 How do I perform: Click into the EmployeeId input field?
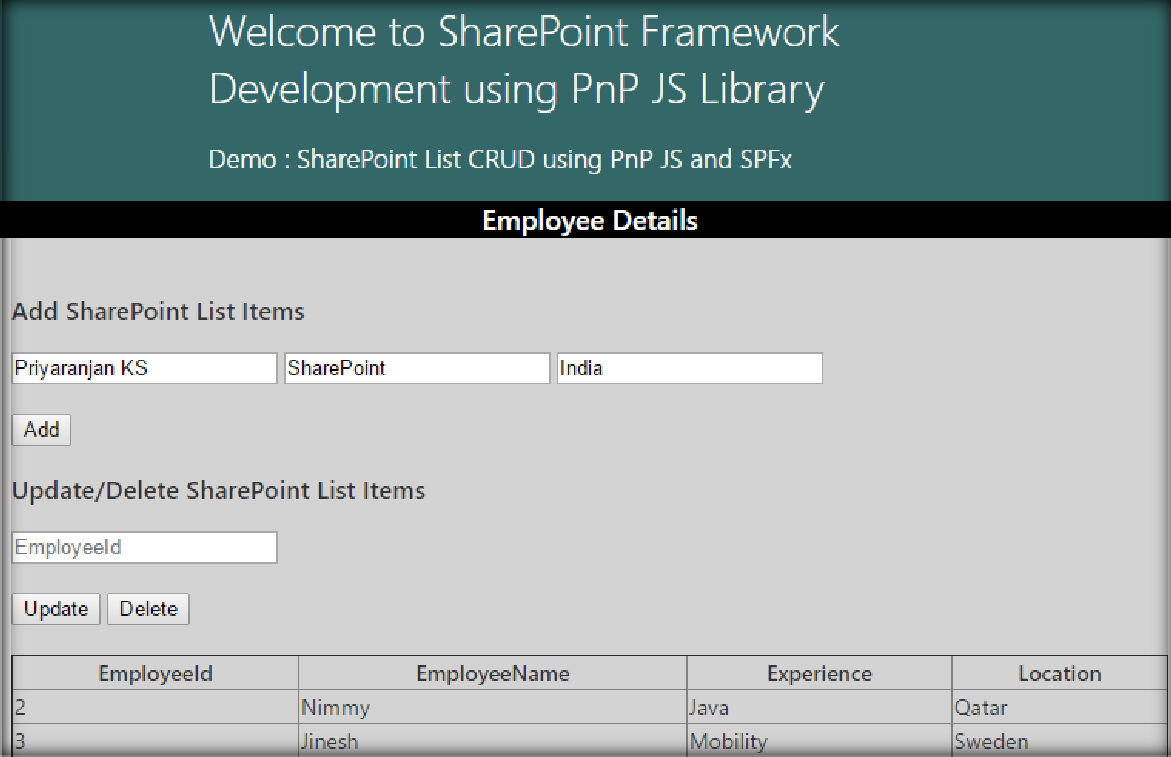tap(144, 547)
